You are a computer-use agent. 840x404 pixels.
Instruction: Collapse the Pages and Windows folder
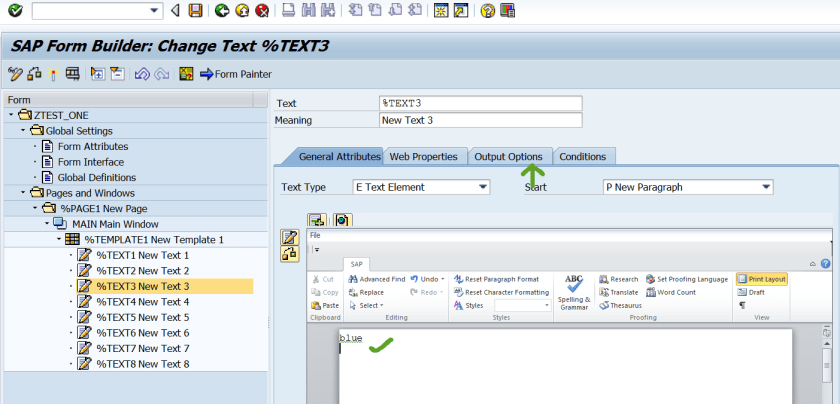click(x=23, y=193)
